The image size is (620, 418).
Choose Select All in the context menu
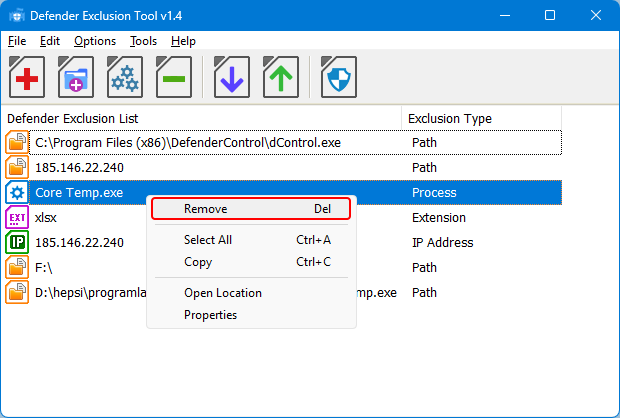click(208, 240)
